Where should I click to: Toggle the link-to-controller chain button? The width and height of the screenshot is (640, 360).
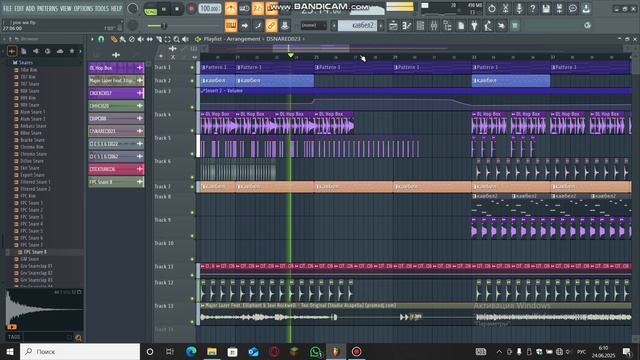[x=271, y=26]
